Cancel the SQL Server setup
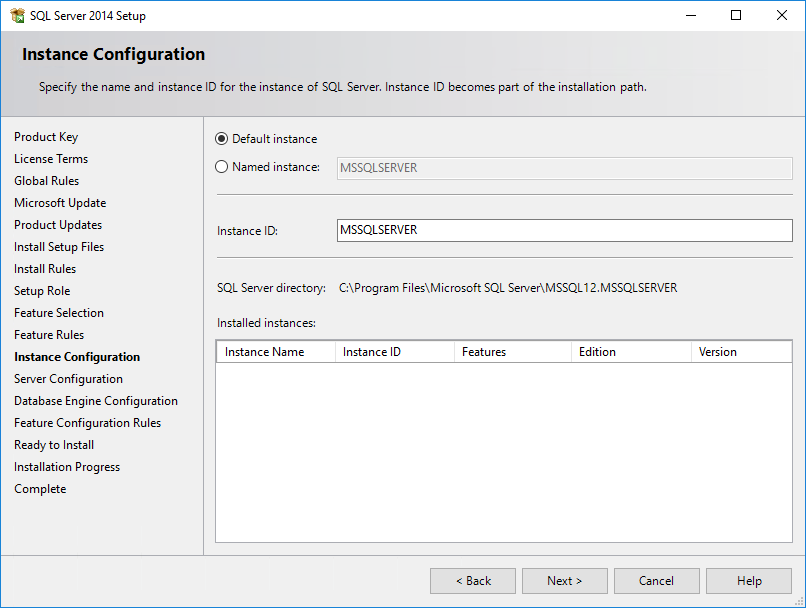This screenshot has height=608, width=806. 656,581
